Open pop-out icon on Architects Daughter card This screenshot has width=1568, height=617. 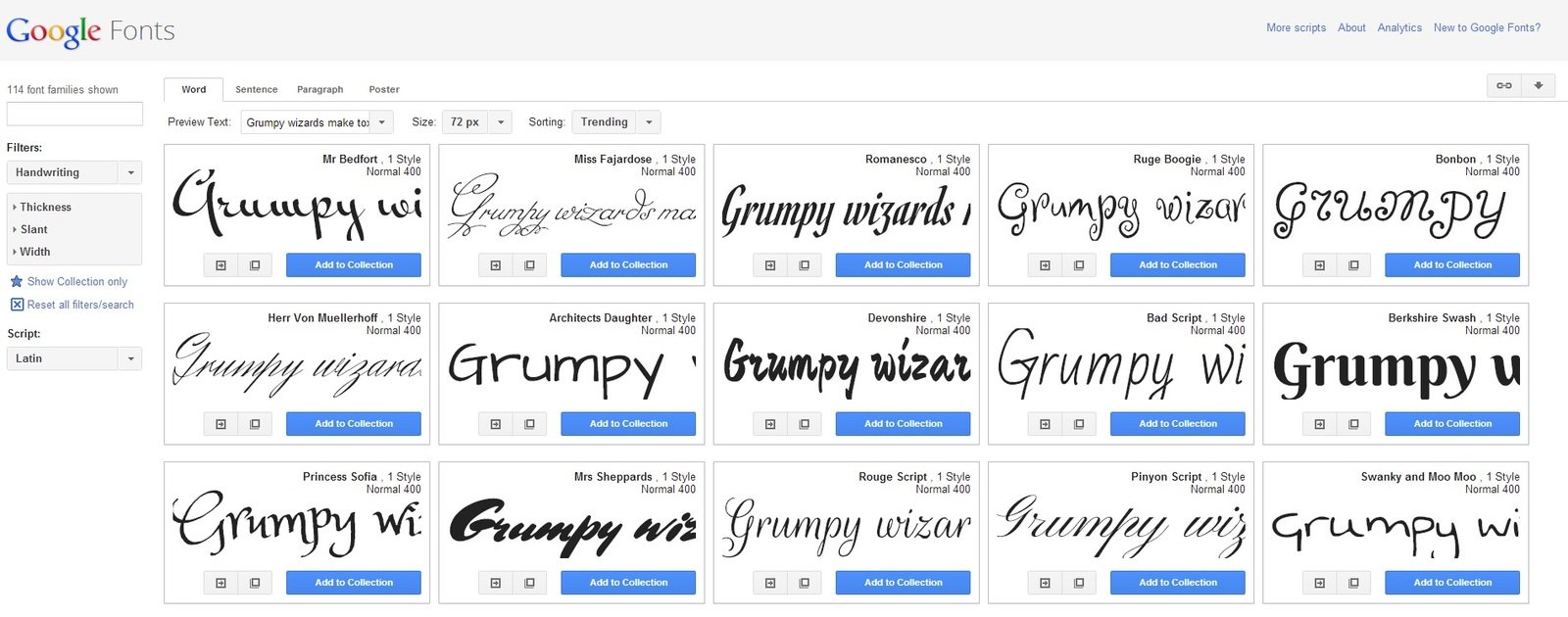click(x=529, y=424)
